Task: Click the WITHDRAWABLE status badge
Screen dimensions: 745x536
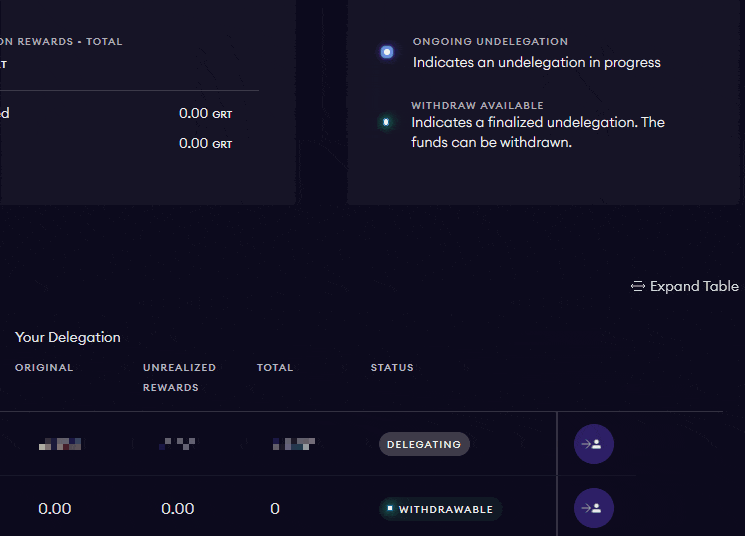Action: pyautogui.click(x=440, y=509)
